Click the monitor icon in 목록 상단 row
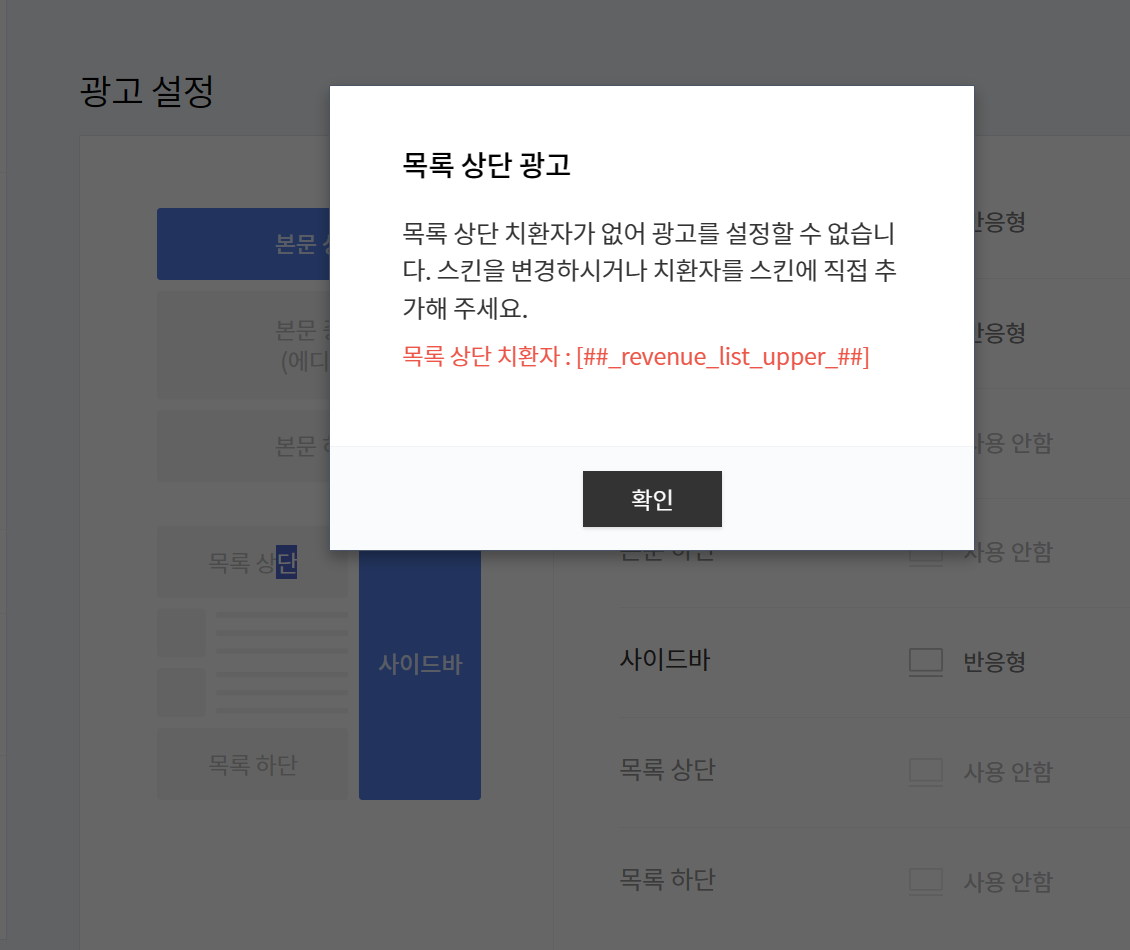The width and height of the screenshot is (1130, 950). point(926,772)
